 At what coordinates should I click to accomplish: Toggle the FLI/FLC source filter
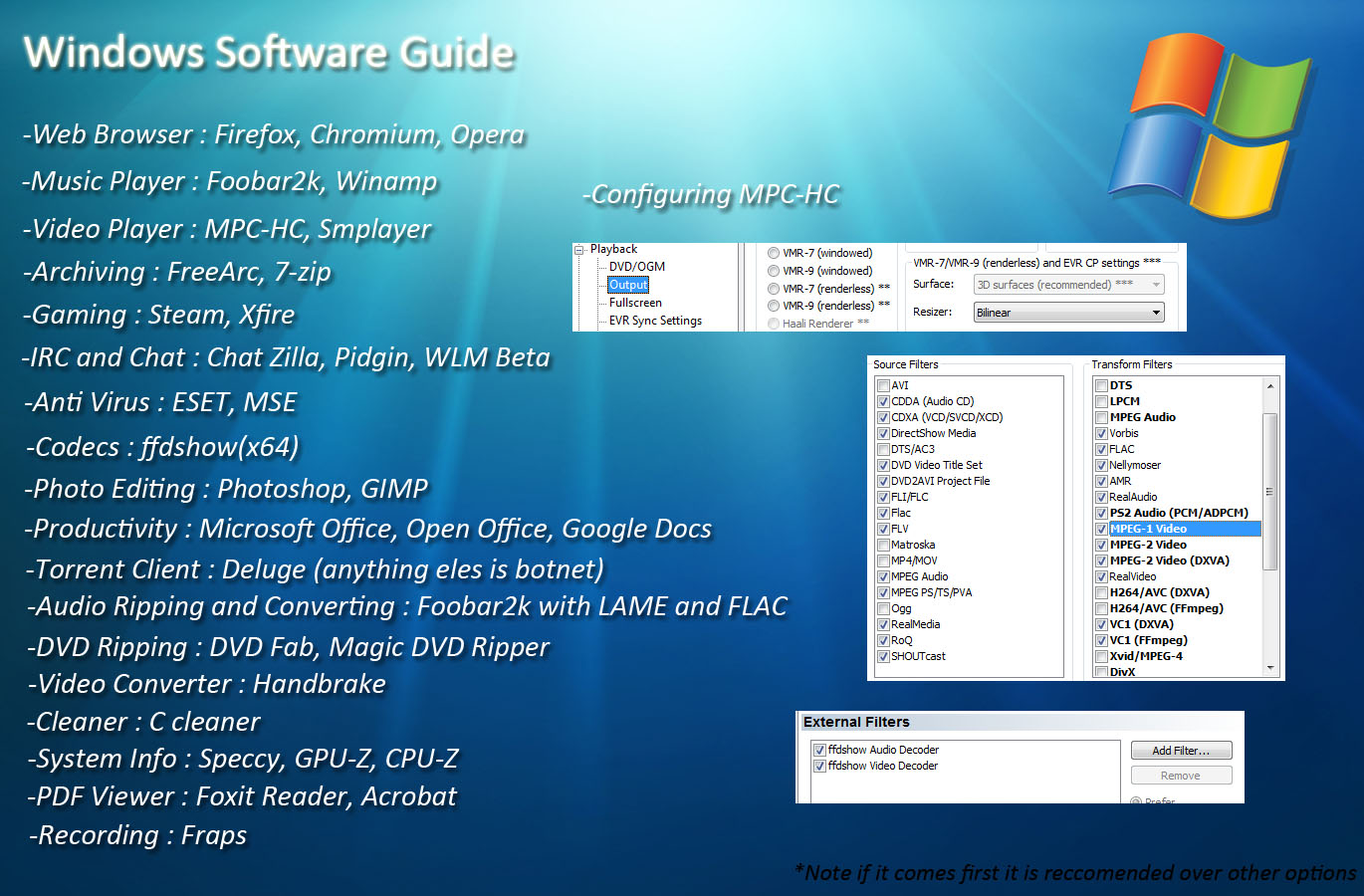pos(883,498)
